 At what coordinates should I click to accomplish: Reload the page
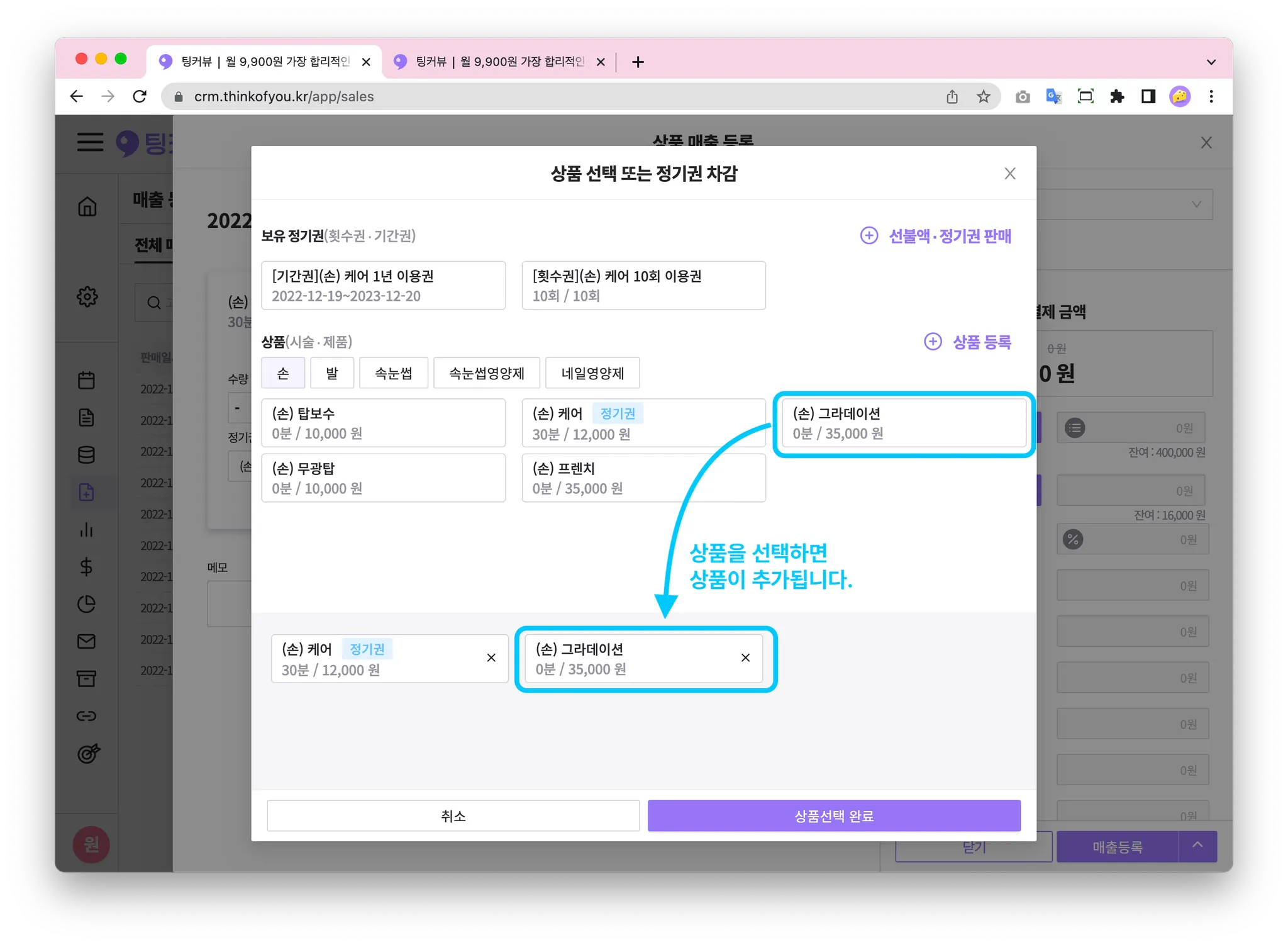click(140, 96)
